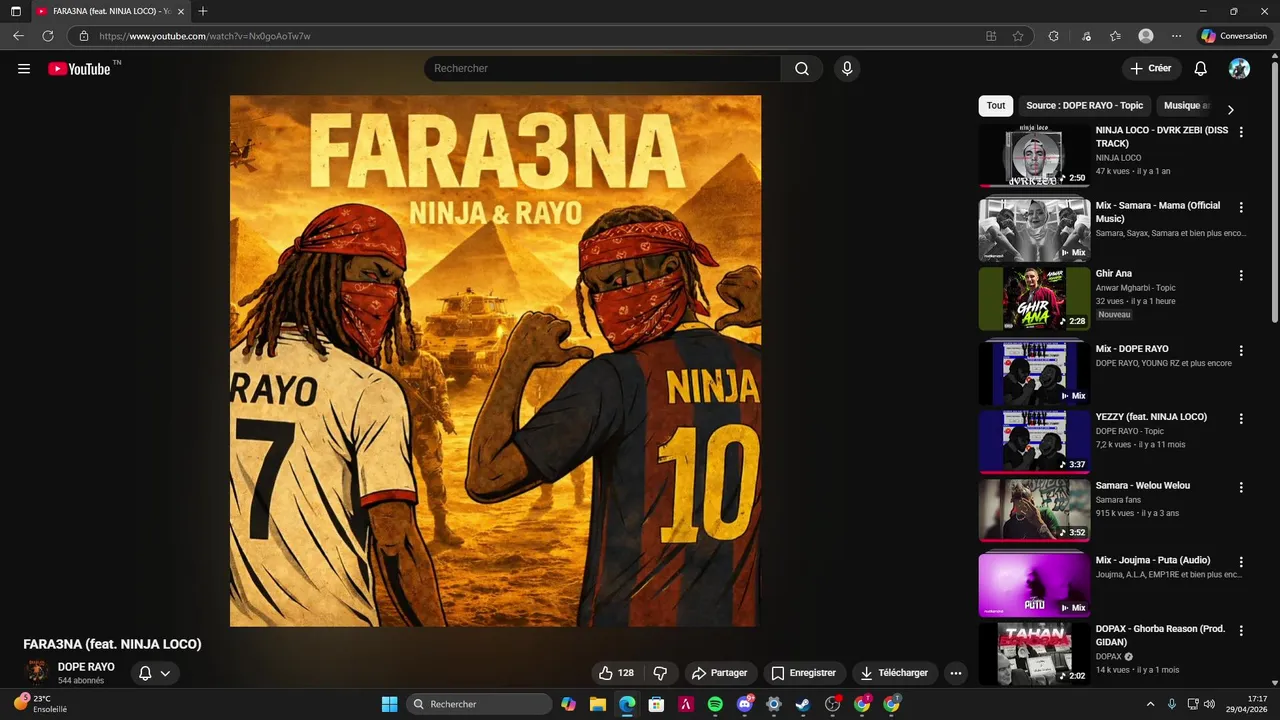Viewport: 1280px width, 720px height.
Task: Open options for Samara Mama mix
Action: tap(1241, 207)
